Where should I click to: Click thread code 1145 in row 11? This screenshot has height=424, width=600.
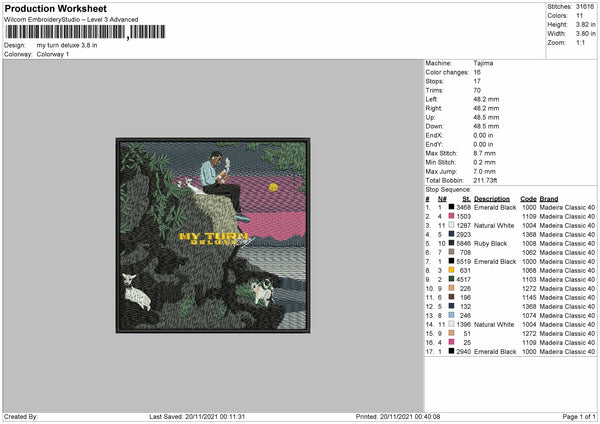click(529, 298)
